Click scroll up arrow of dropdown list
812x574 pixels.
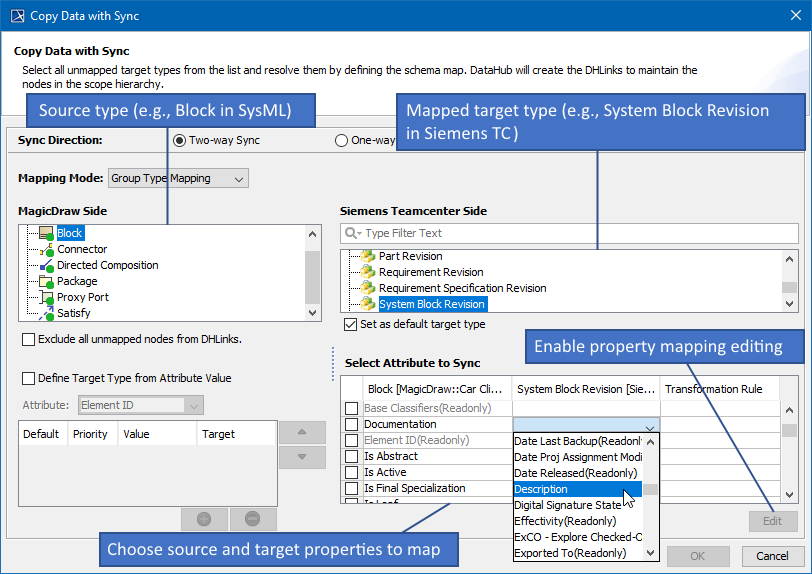pyautogui.click(x=651, y=442)
